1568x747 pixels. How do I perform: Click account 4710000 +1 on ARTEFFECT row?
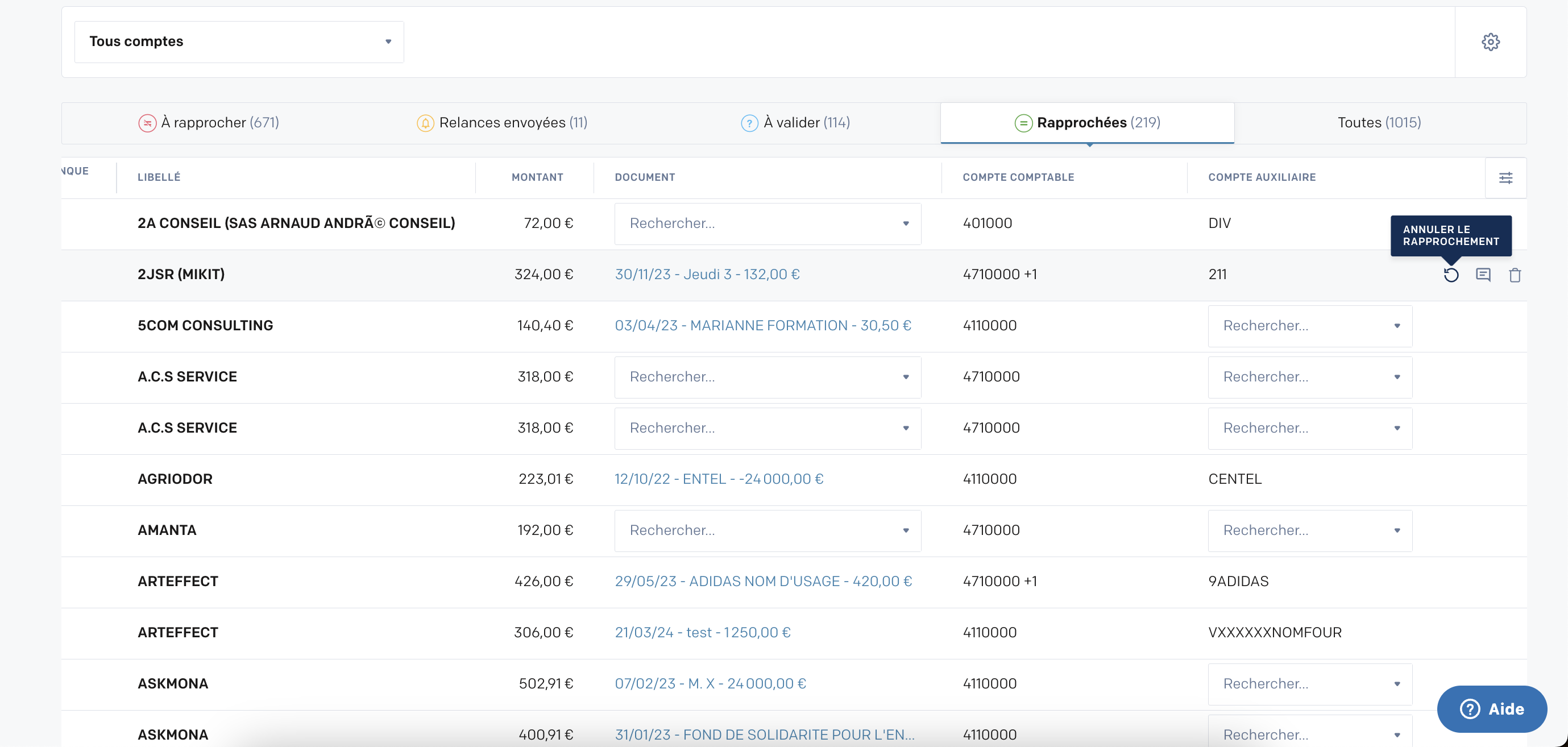[x=999, y=582]
